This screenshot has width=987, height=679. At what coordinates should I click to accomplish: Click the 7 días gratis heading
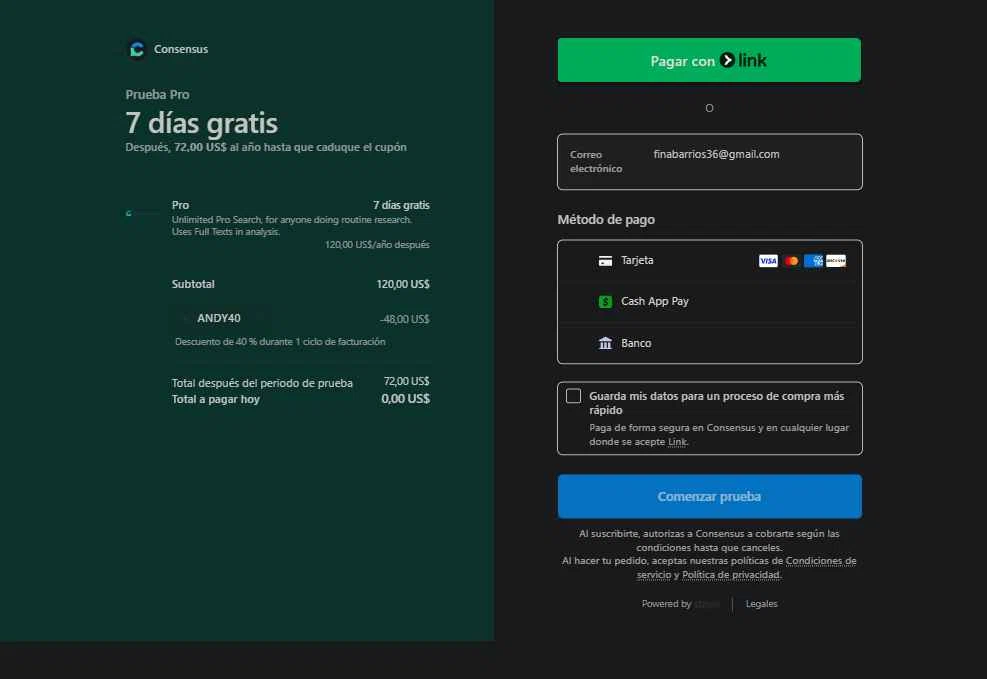pos(201,123)
